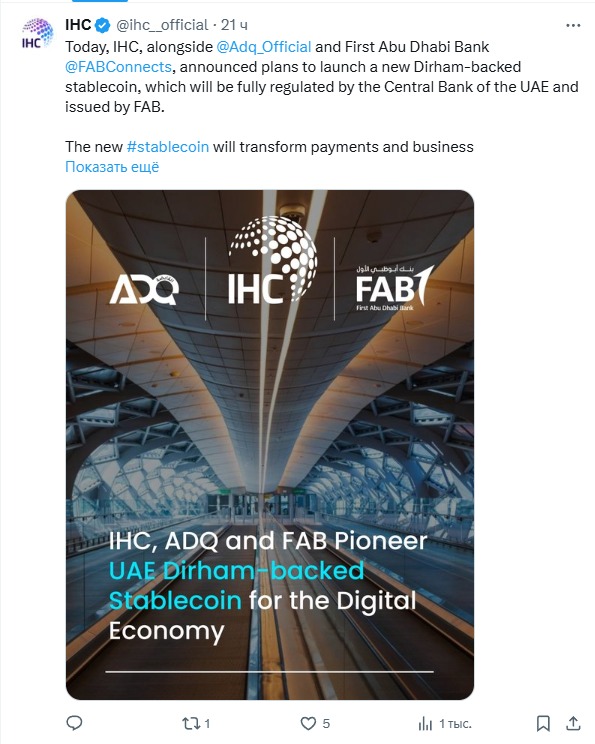Share the post via upload icon
This screenshot has width=595, height=744.
[x=573, y=723]
